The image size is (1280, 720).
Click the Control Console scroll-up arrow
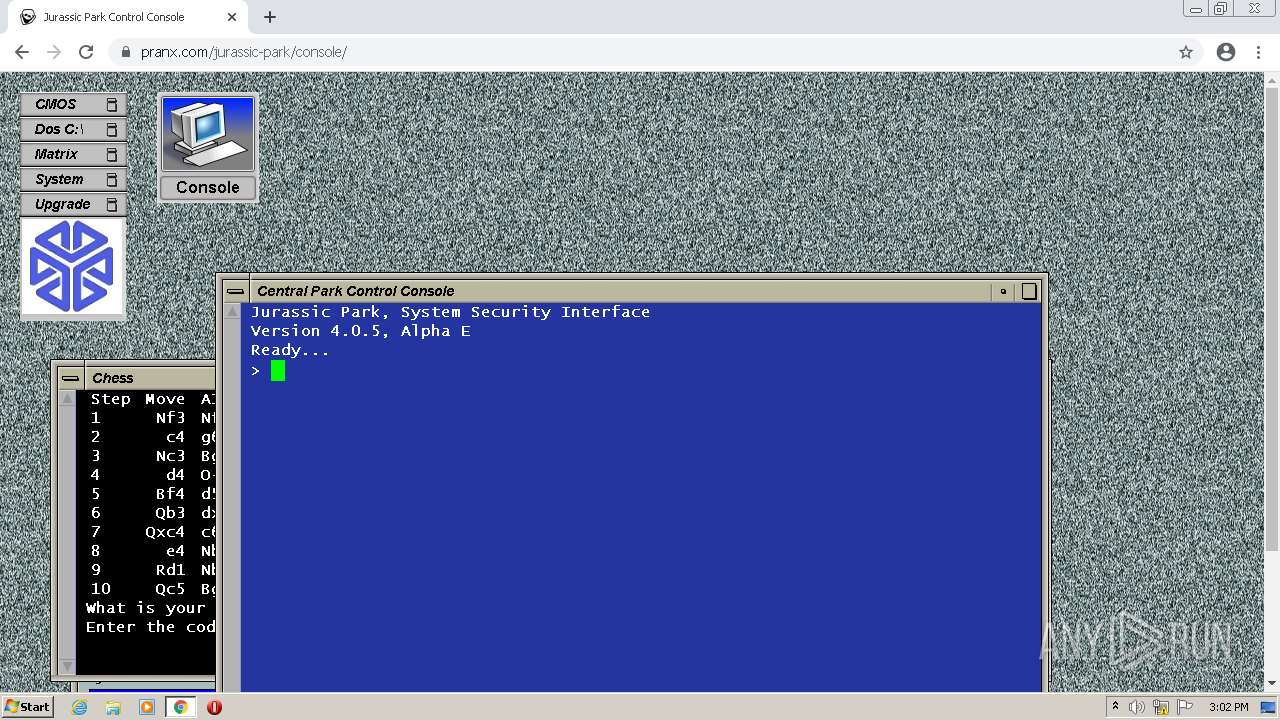pyautogui.click(x=232, y=312)
